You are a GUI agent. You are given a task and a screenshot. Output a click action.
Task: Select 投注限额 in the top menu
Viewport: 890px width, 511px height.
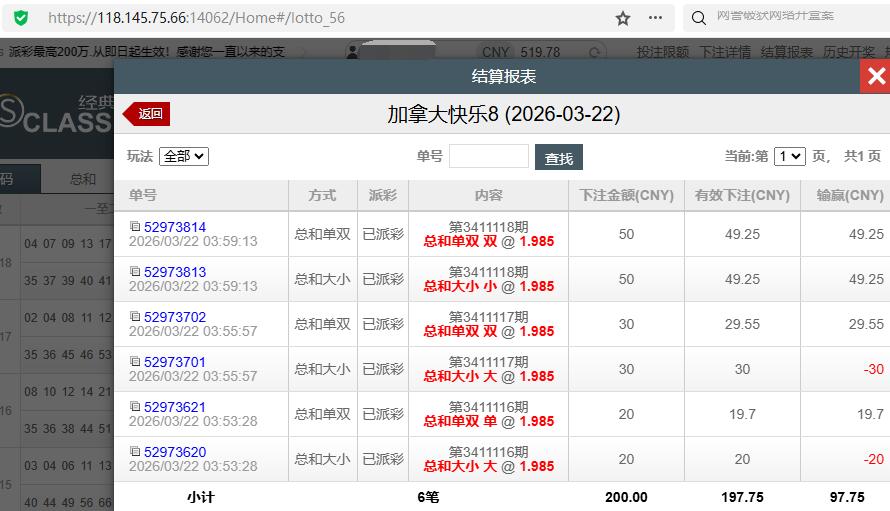tap(663, 52)
